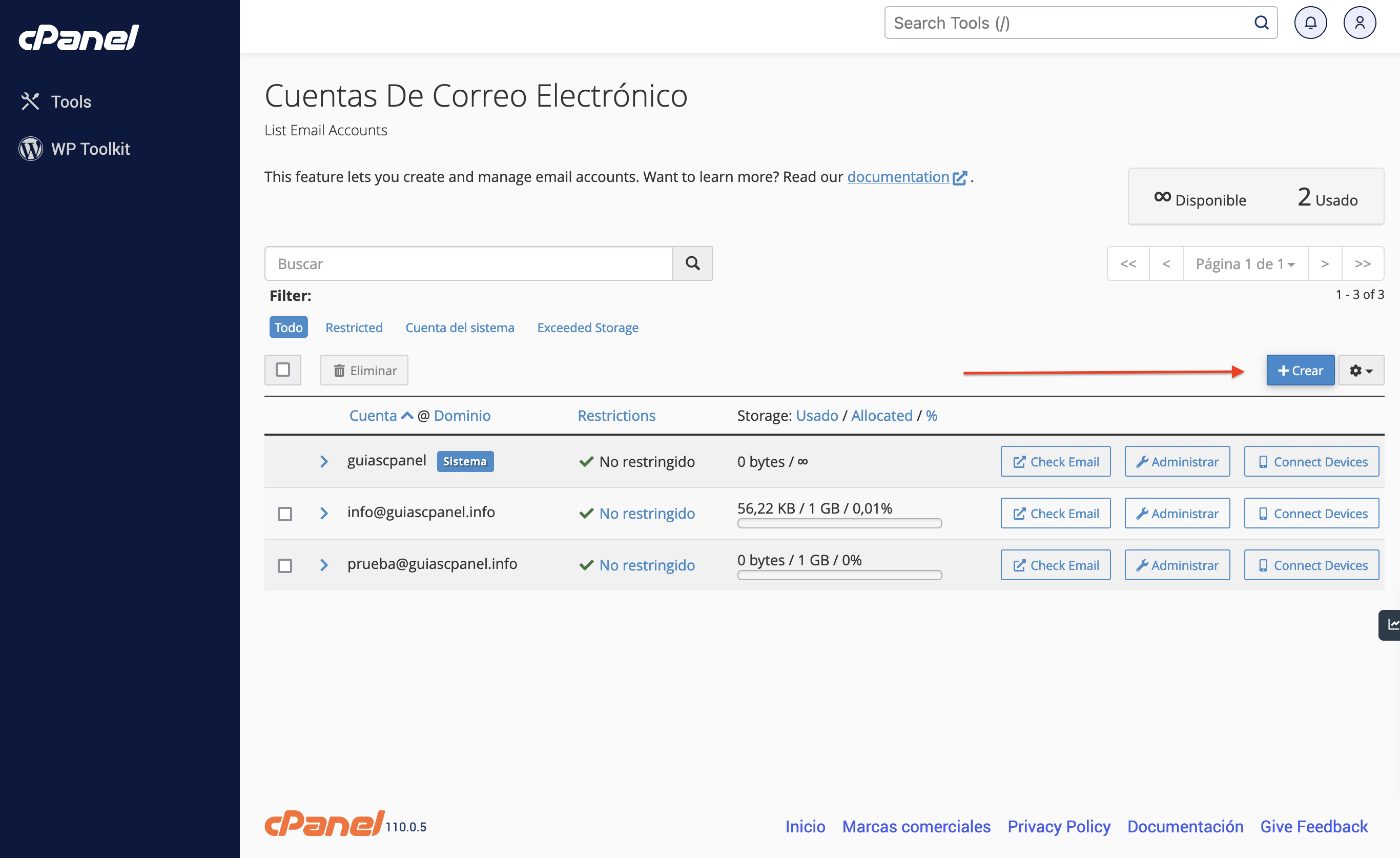Viewport: 1400px width, 858px height.
Task: Sort by storage % column
Action: click(x=931, y=415)
